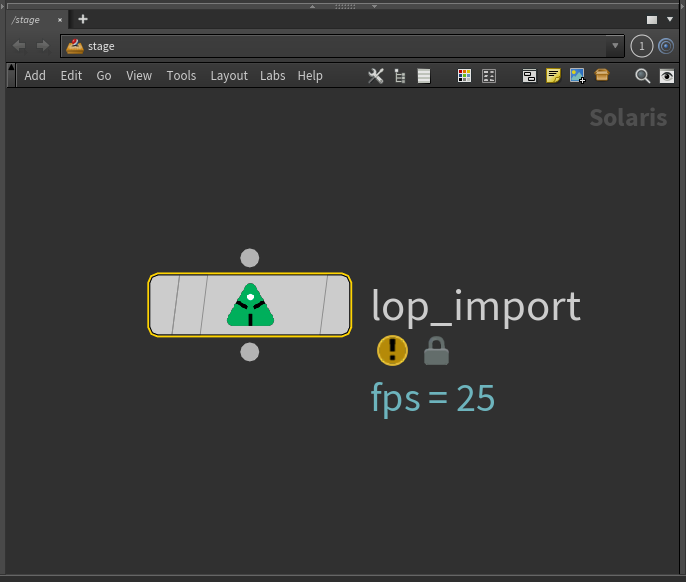
Task: Click the menu bar left grip handle
Action: pos(11,75)
